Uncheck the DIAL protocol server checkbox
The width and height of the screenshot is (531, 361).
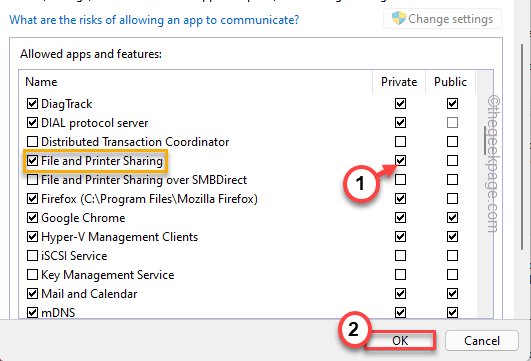pos(32,123)
